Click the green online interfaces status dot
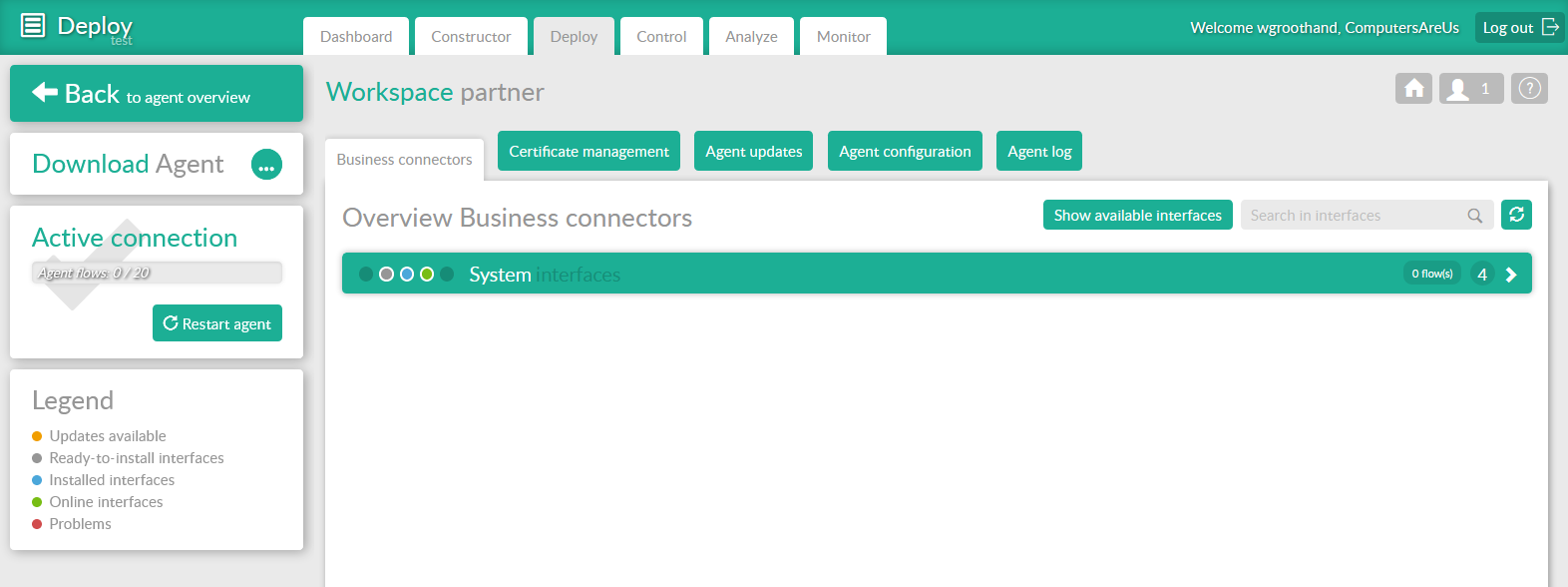1568x587 pixels. click(x=427, y=275)
